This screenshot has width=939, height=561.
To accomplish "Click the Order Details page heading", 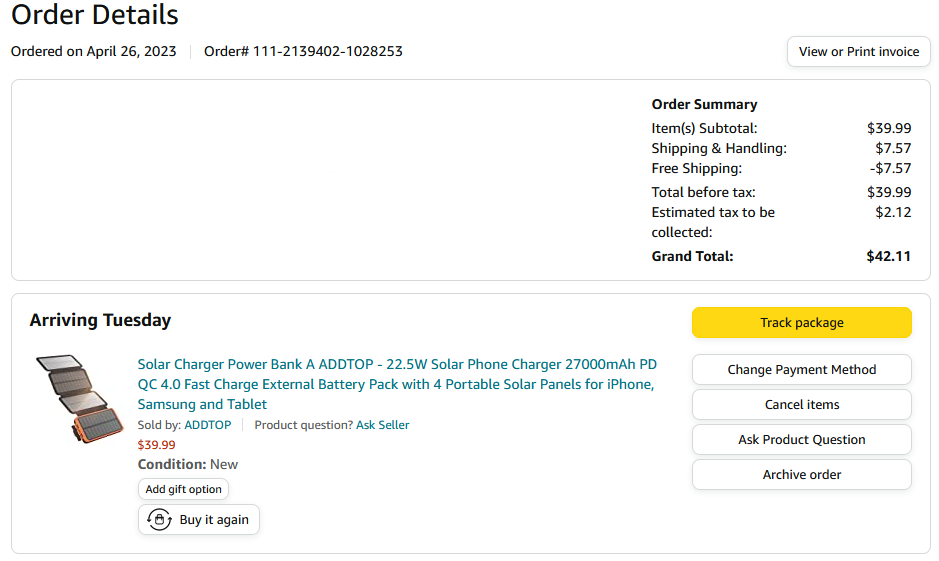I will (x=95, y=14).
